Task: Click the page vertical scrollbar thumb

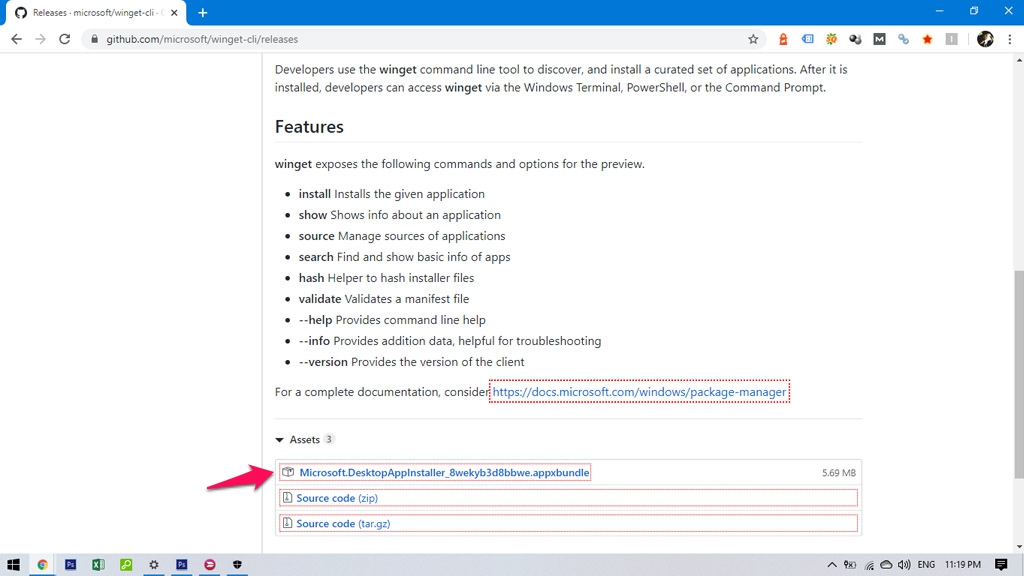Action: (1019, 374)
